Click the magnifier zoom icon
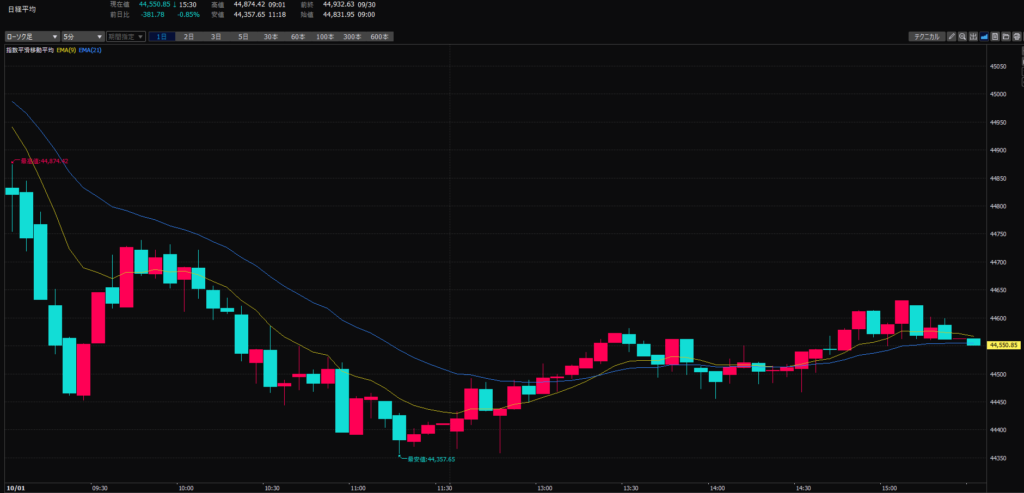Viewport: 1024px width, 493px height. (962, 37)
